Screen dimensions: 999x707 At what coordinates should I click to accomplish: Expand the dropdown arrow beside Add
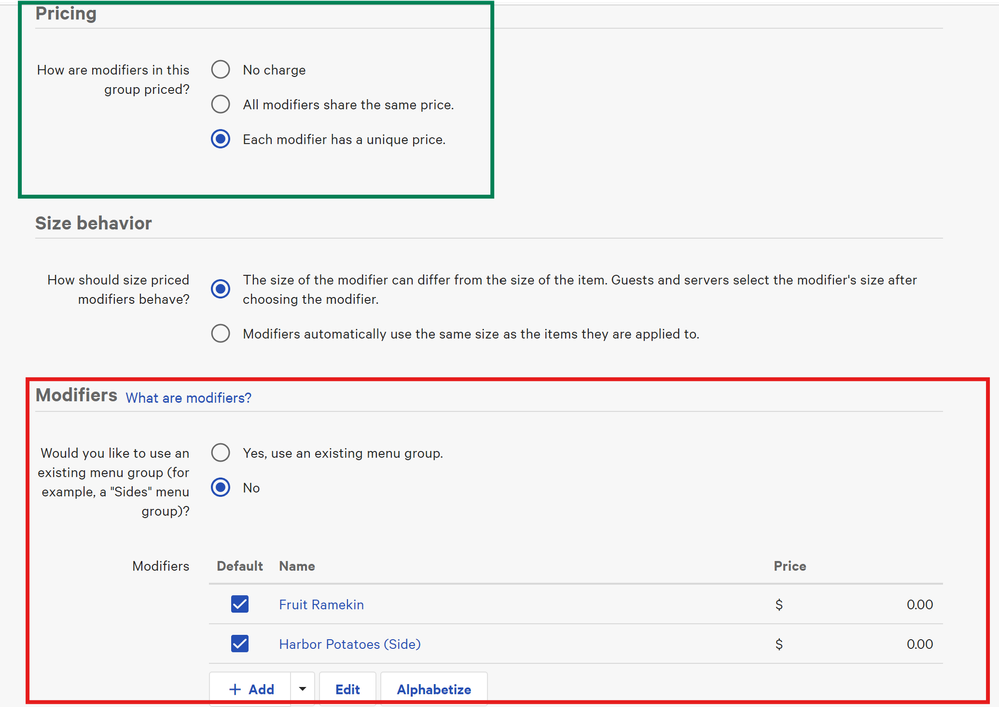pos(303,689)
